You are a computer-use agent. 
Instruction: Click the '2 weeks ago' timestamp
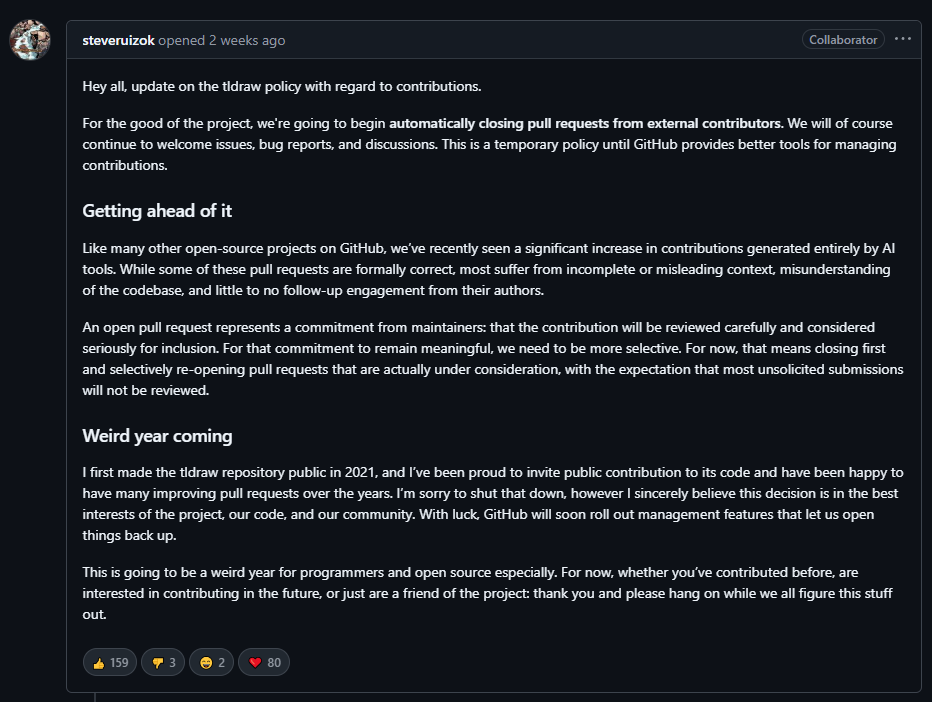pos(247,40)
